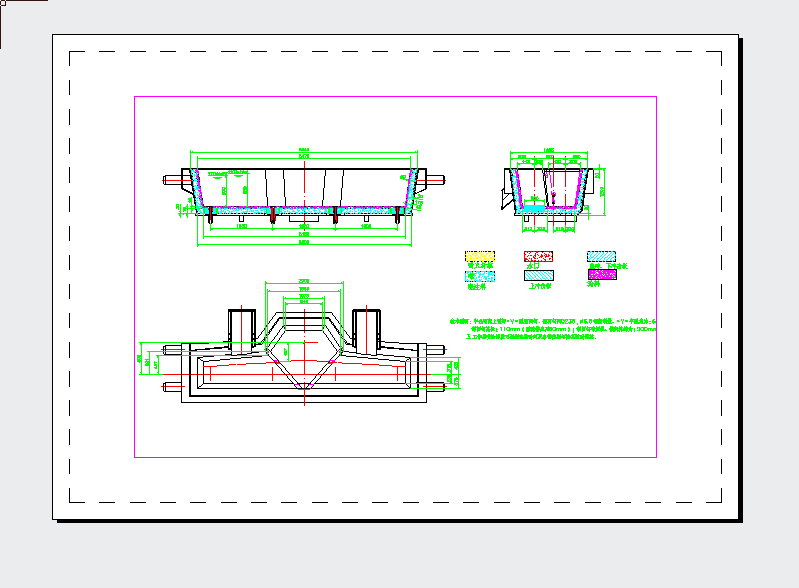799x588 pixels.
Task: Select the right rectangular block in plan view
Action: pyautogui.click(x=367, y=328)
